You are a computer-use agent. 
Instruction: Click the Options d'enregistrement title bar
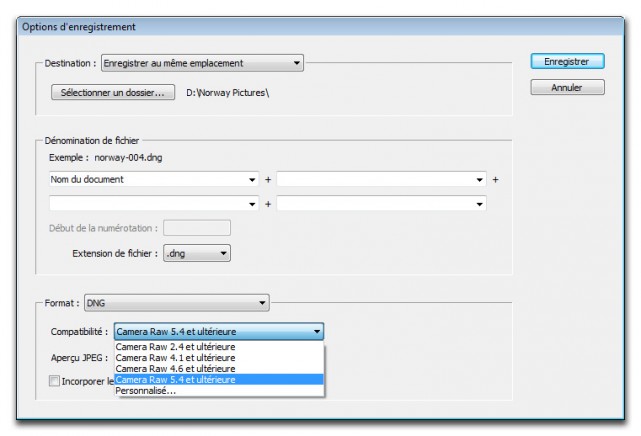click(x=320, y=27)
